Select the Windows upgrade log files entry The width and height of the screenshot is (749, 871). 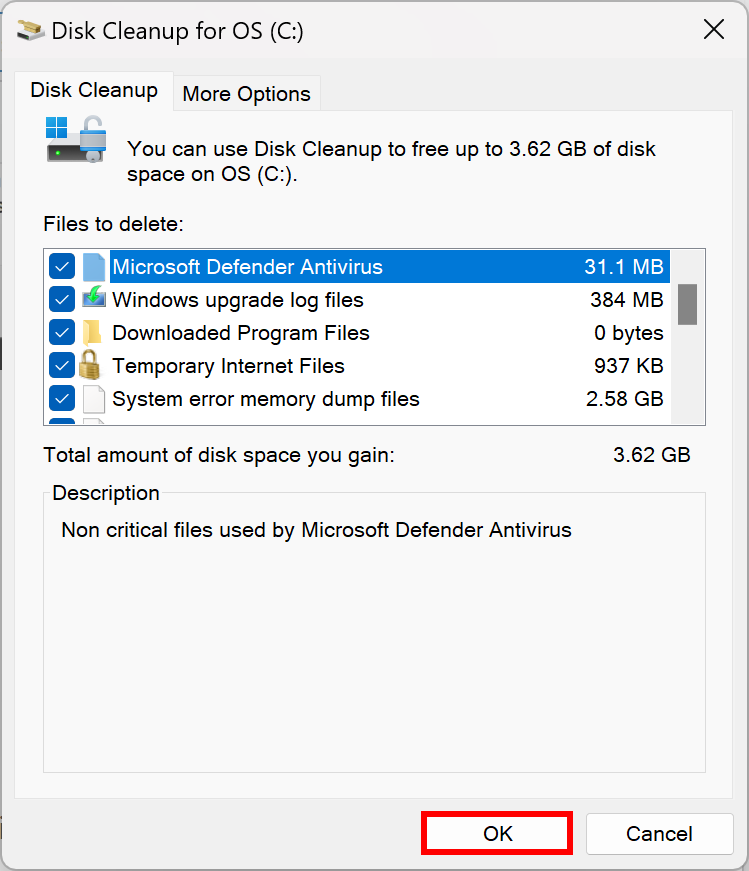coord(238,300)
